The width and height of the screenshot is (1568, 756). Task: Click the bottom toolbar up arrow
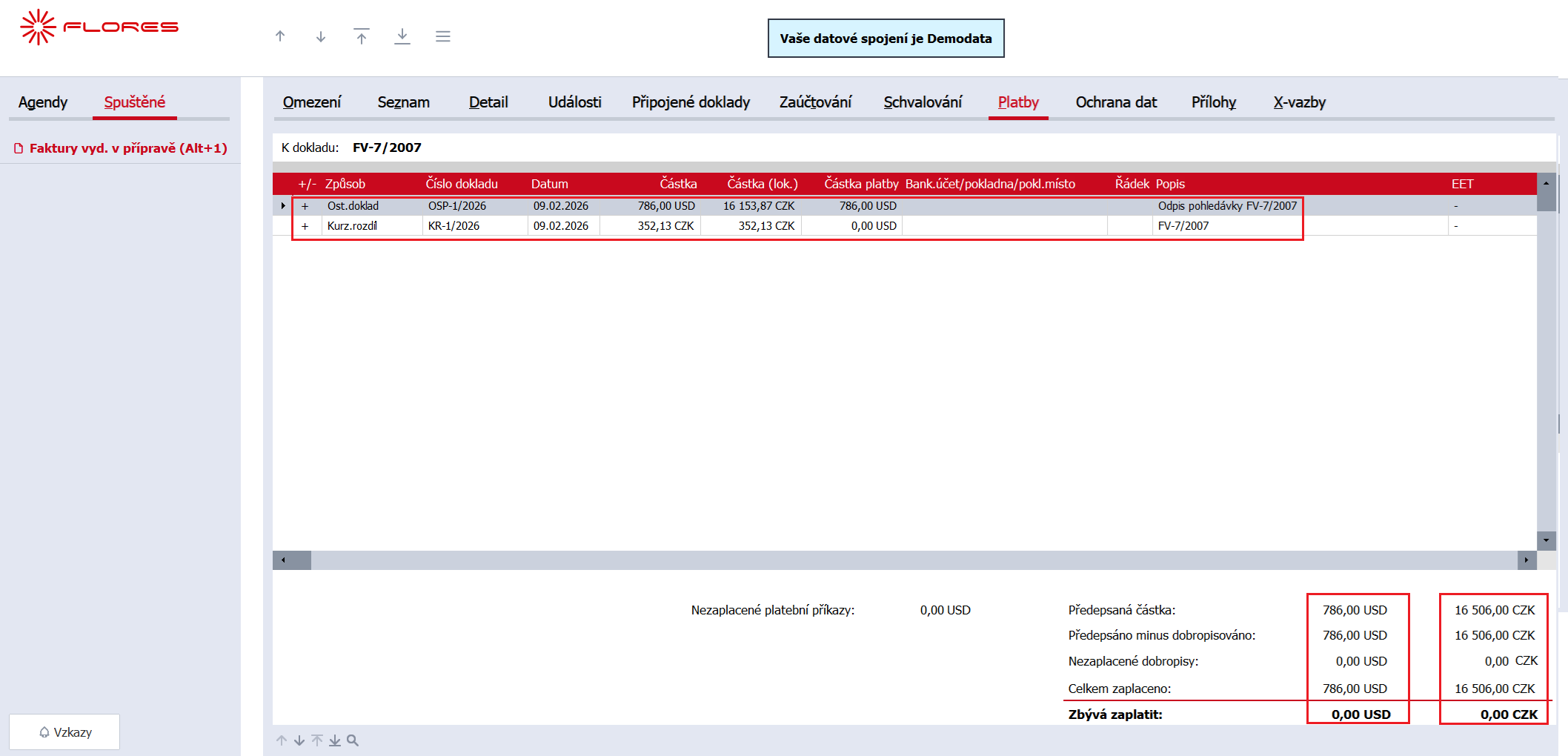[282, 740]
